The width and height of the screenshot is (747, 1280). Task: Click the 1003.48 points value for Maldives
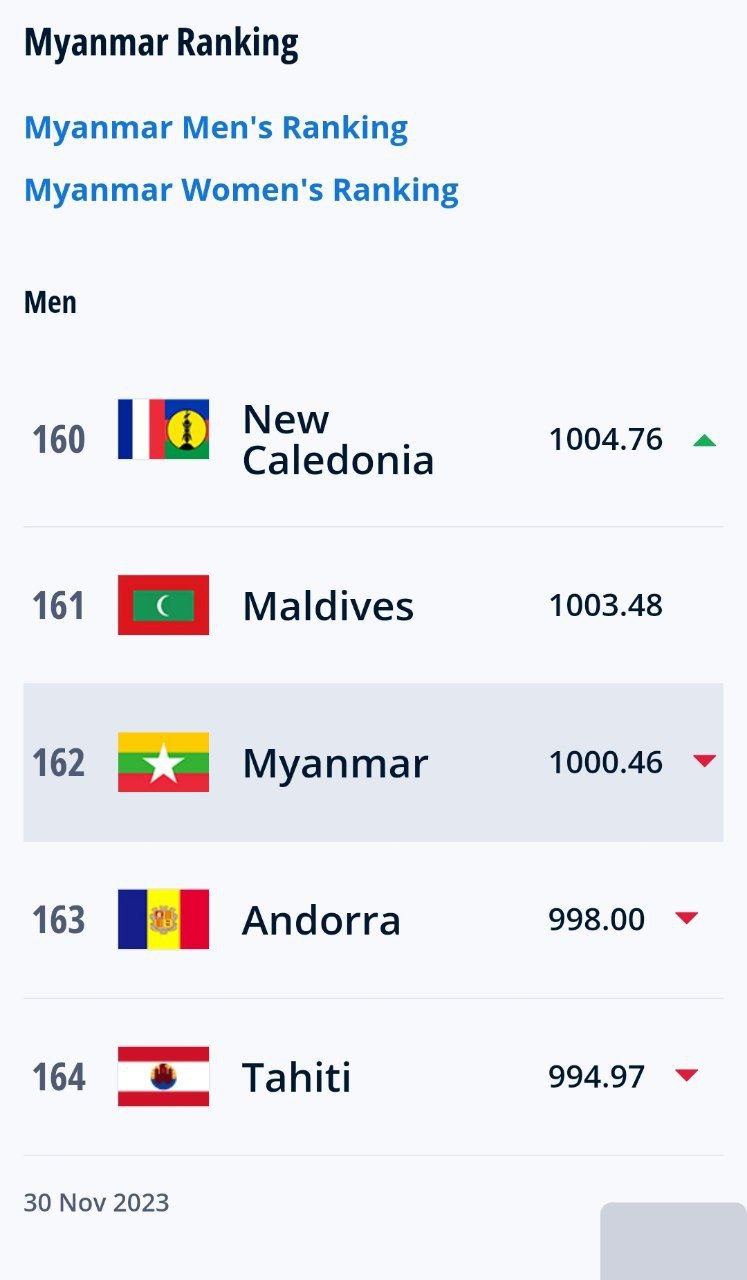pyautogui.click(x=605, y=605)
